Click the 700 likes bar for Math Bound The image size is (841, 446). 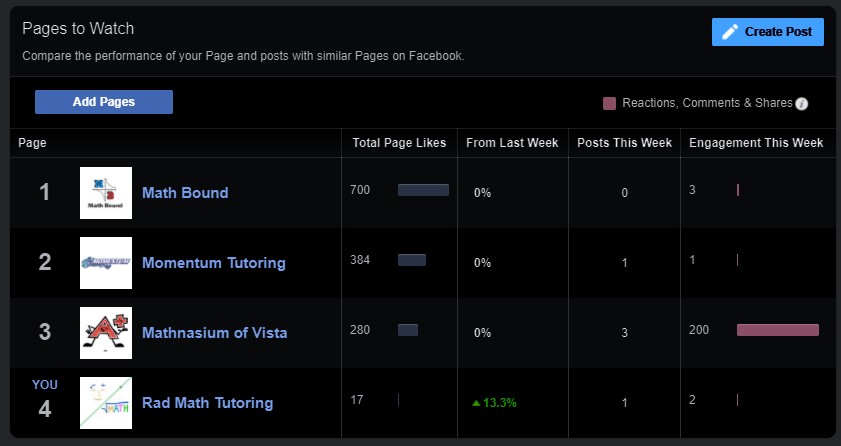pyautogui.click(x=423, y=190)
